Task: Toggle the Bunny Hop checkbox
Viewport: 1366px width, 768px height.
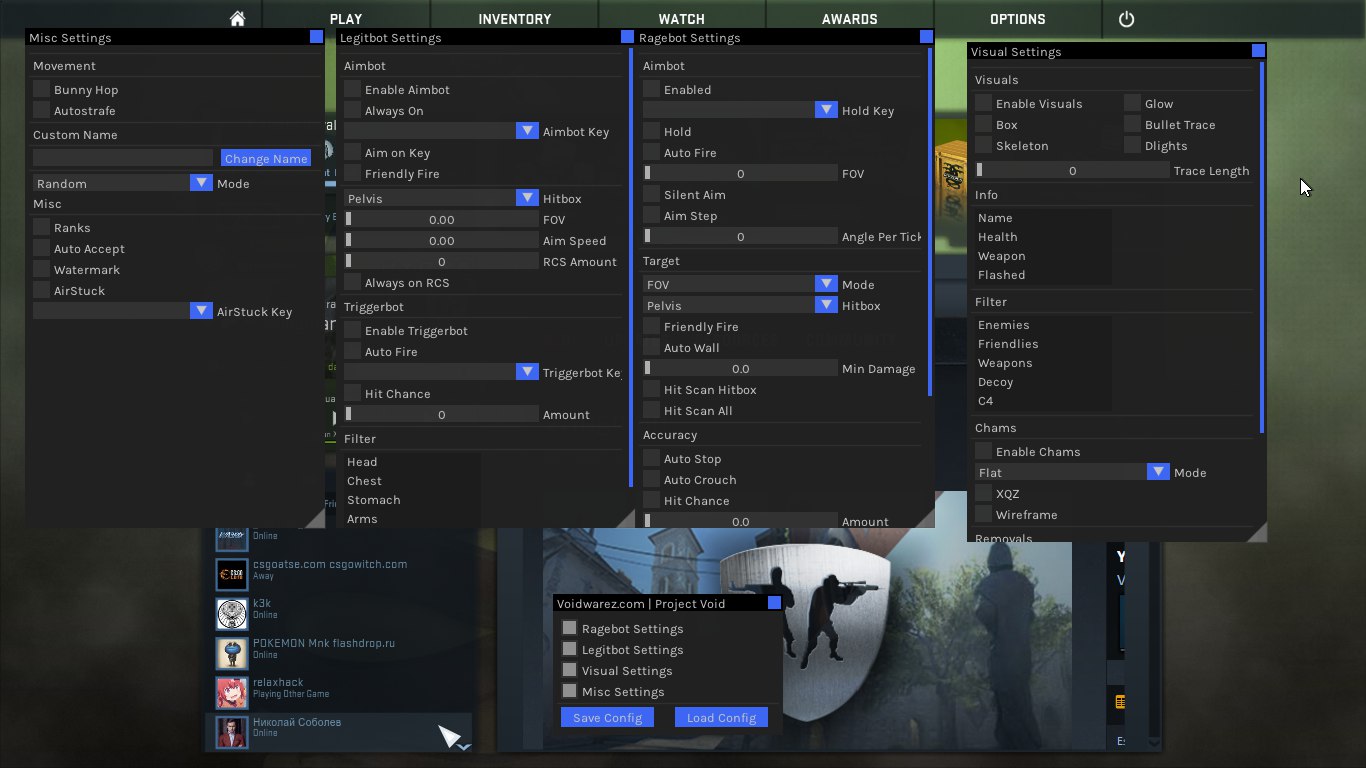Action: [42, 90]
